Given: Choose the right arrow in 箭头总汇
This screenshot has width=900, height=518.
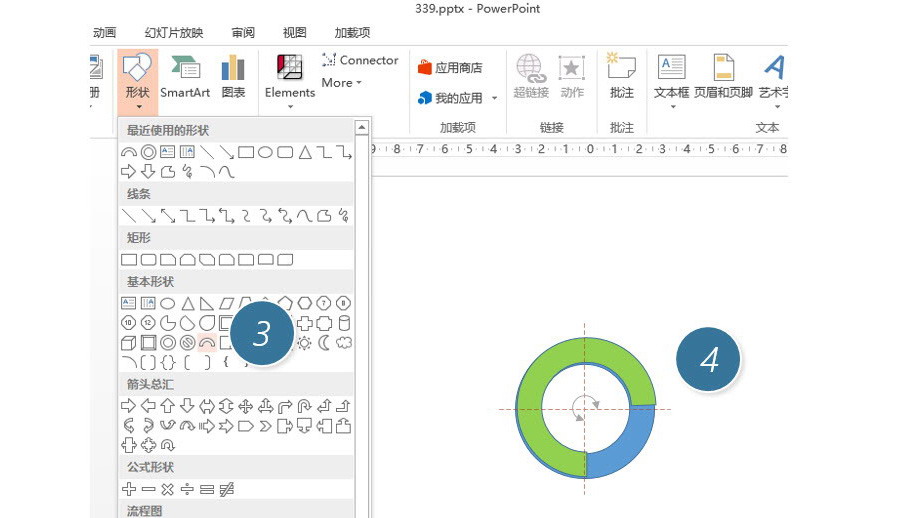Looking at the screenshot, I should click(x=128, y=406).
